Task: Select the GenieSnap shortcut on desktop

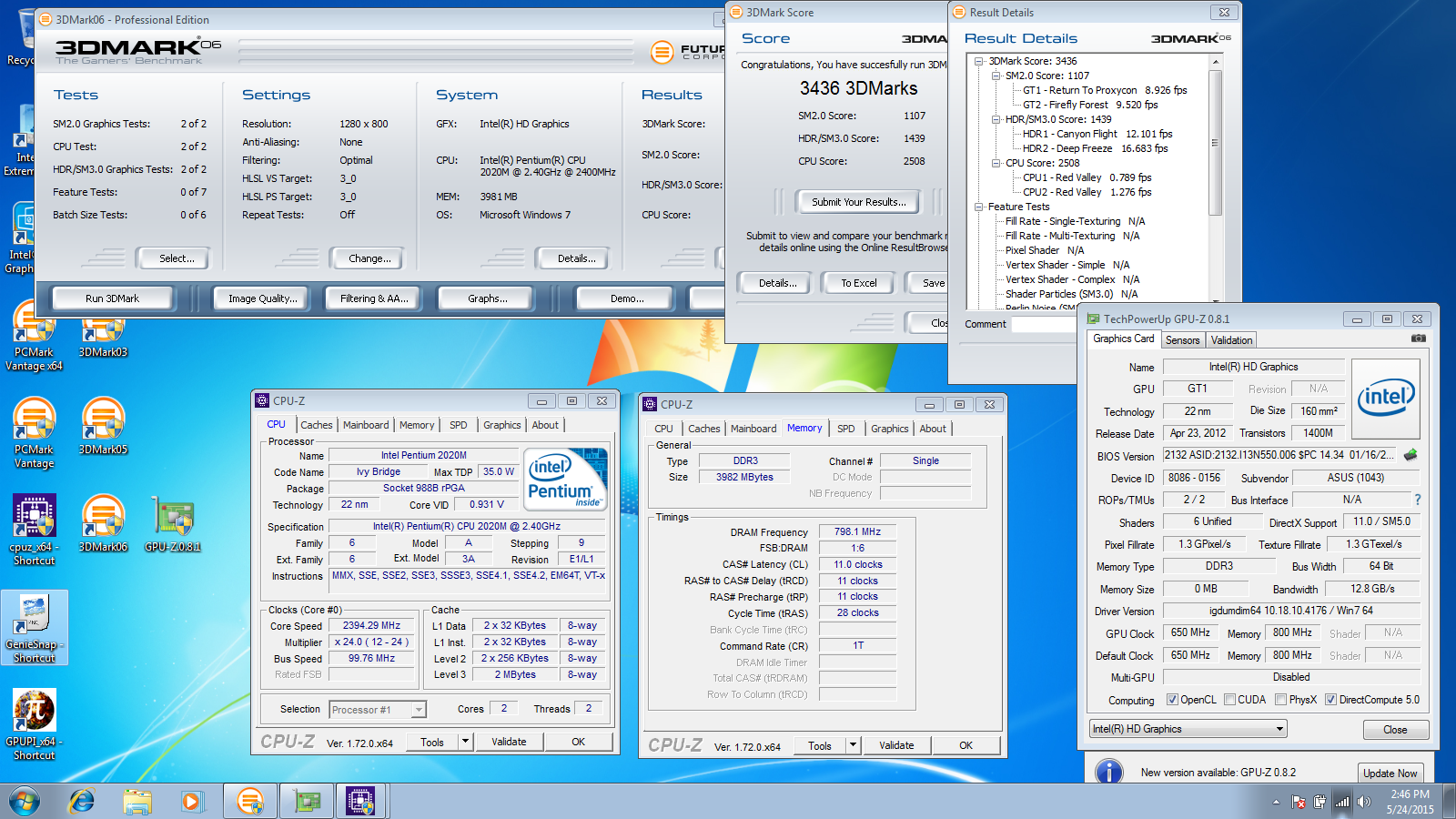Action: 34,628
